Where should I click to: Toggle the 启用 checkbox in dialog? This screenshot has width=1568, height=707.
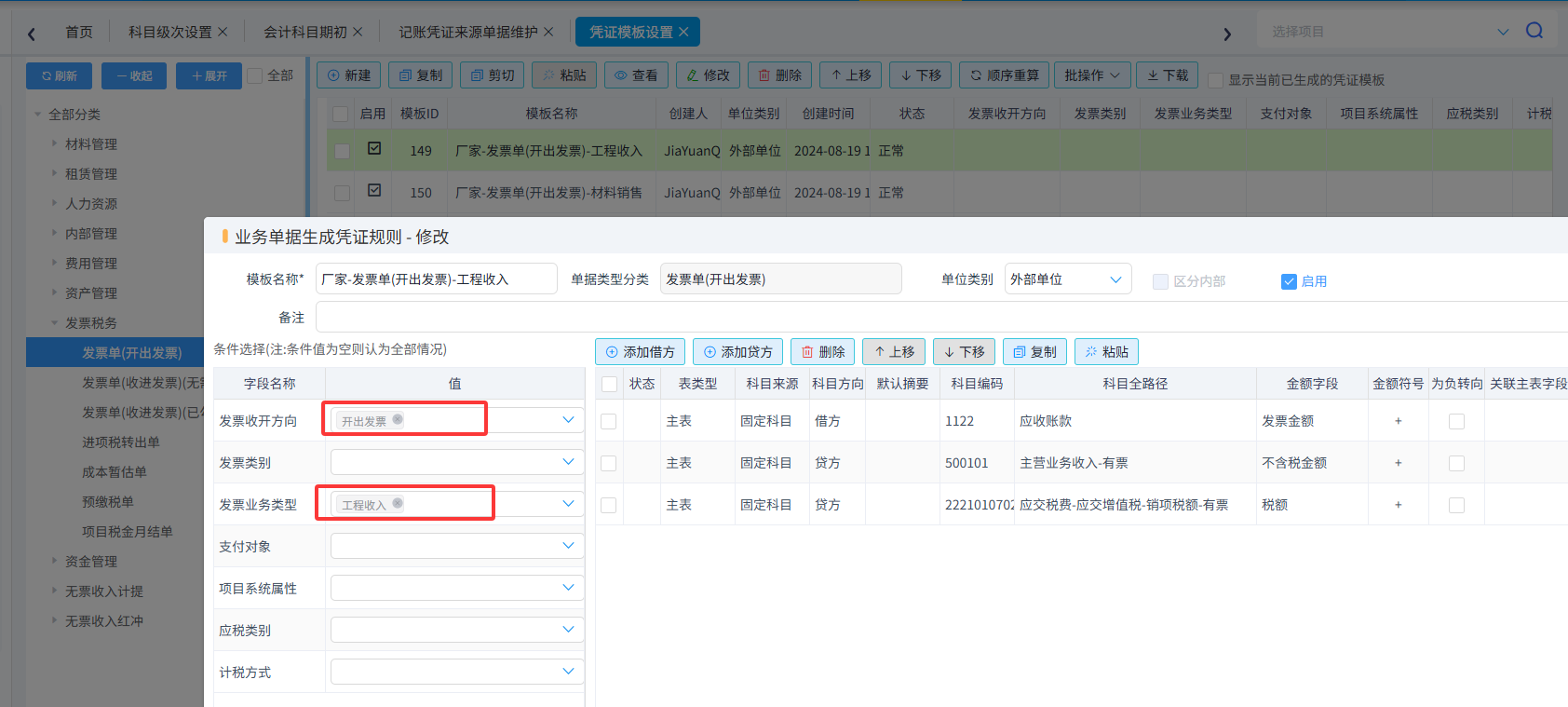[1289, 281]
